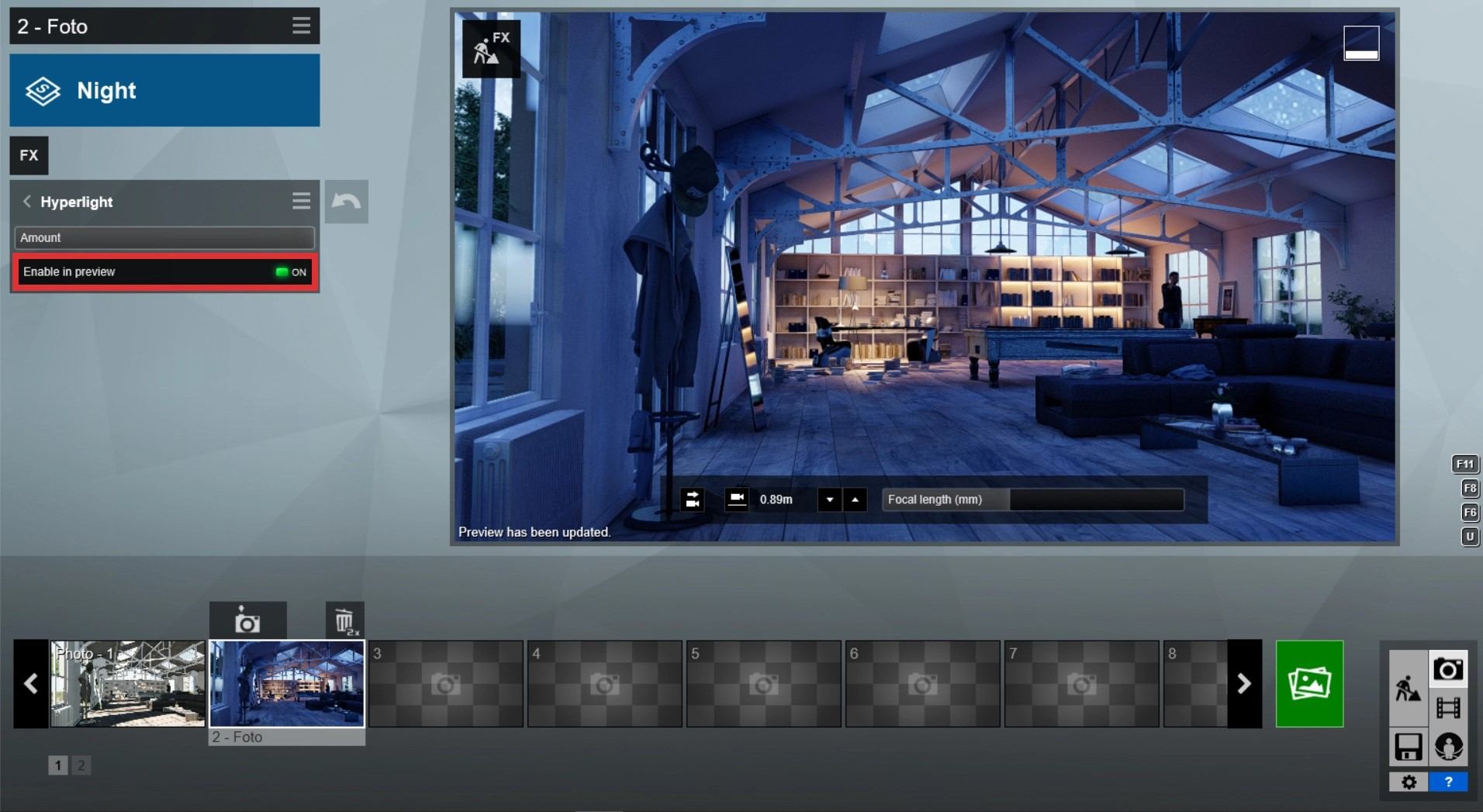
Task: Toggle Enable in preview switch
Action: (x=291, y=272)
